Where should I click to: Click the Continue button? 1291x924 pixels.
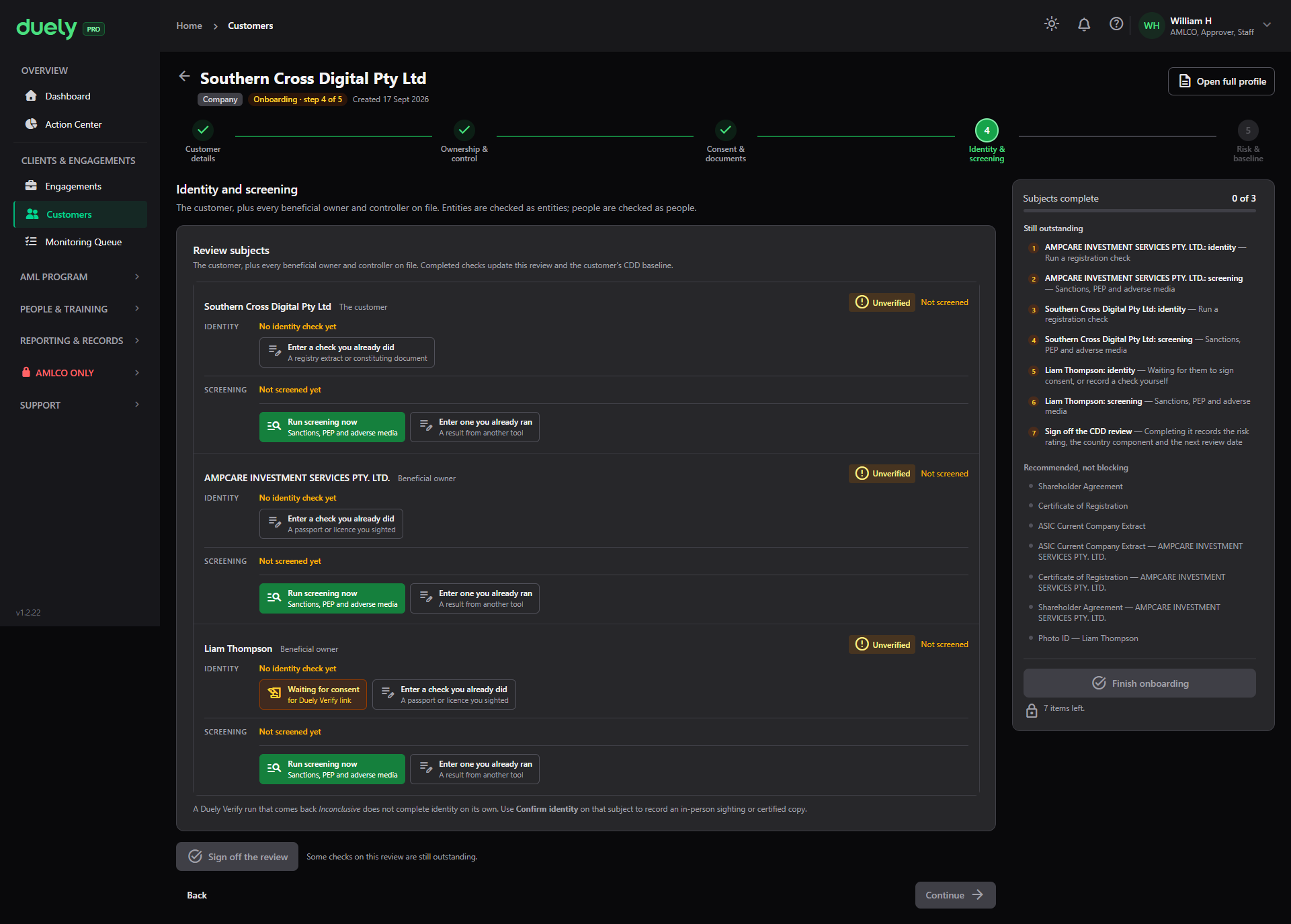pos(955,895)
